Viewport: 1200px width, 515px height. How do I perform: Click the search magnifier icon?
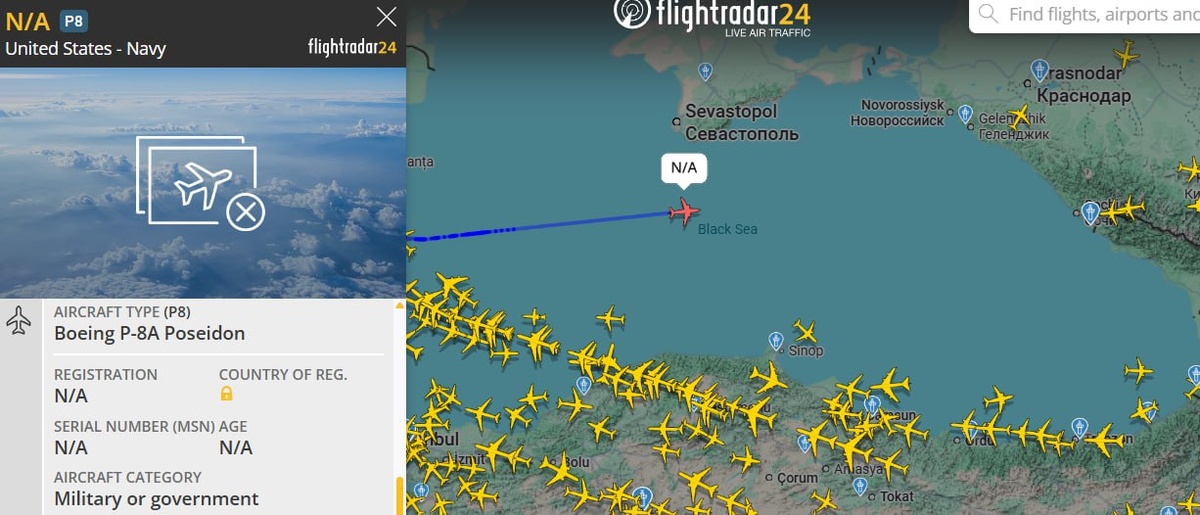tap(988, 14)
